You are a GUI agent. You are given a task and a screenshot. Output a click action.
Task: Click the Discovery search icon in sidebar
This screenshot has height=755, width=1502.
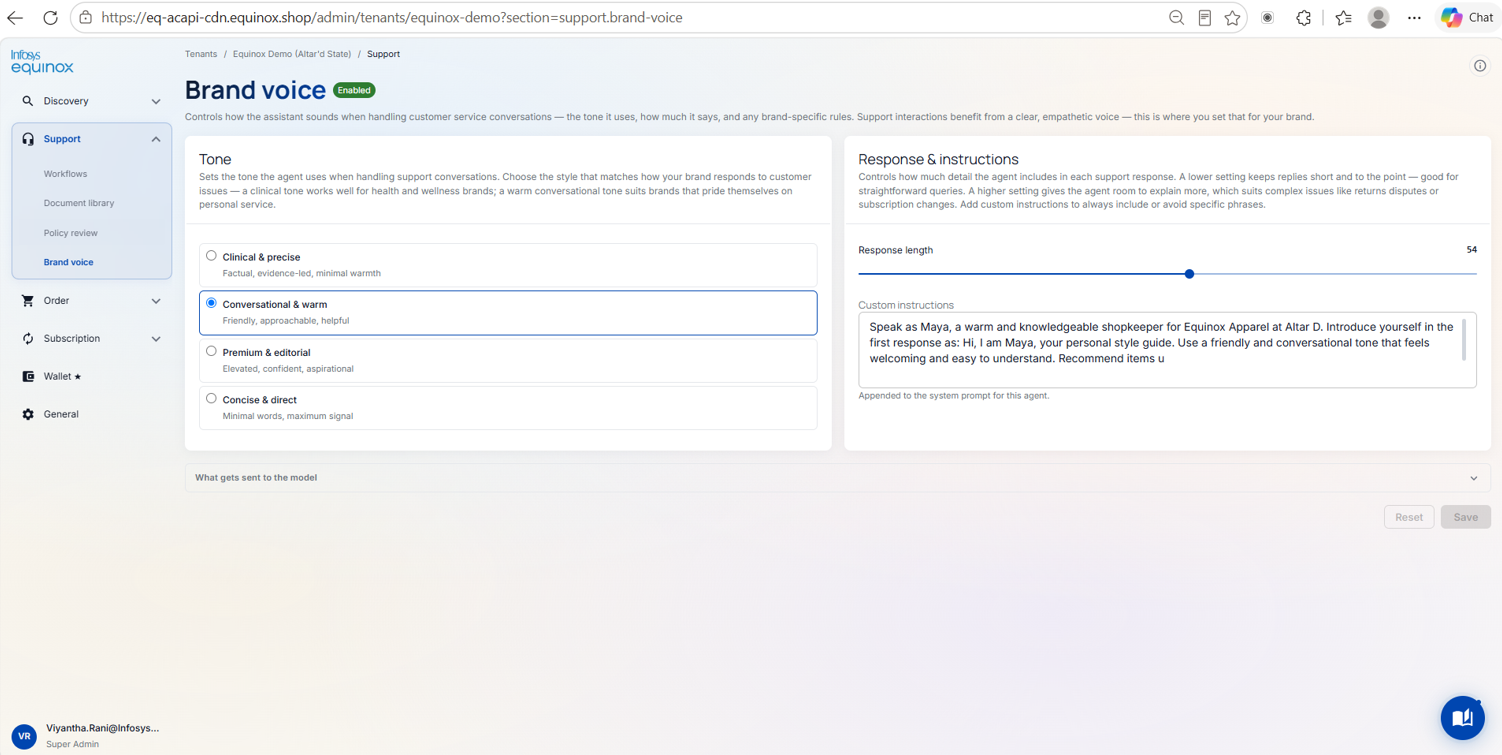28,101
